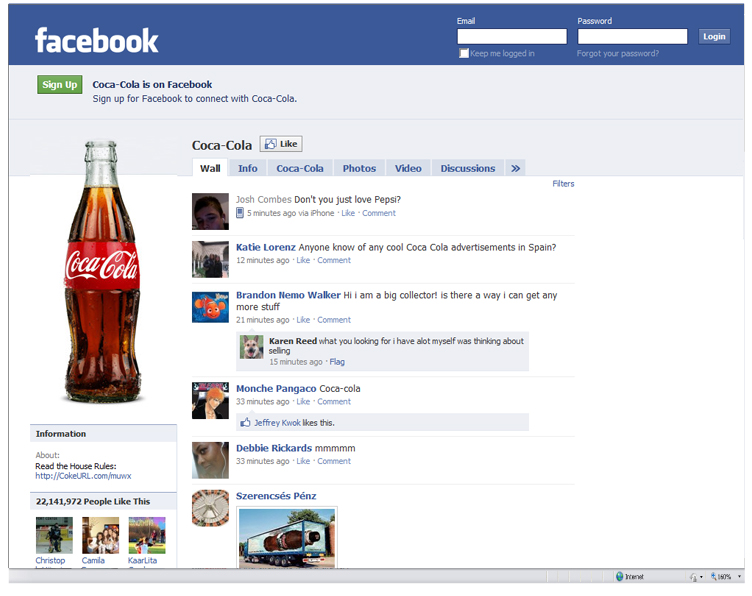The image size is (752, 596).
Task: Open the Discussions tab
Action: tap(468, 168)
